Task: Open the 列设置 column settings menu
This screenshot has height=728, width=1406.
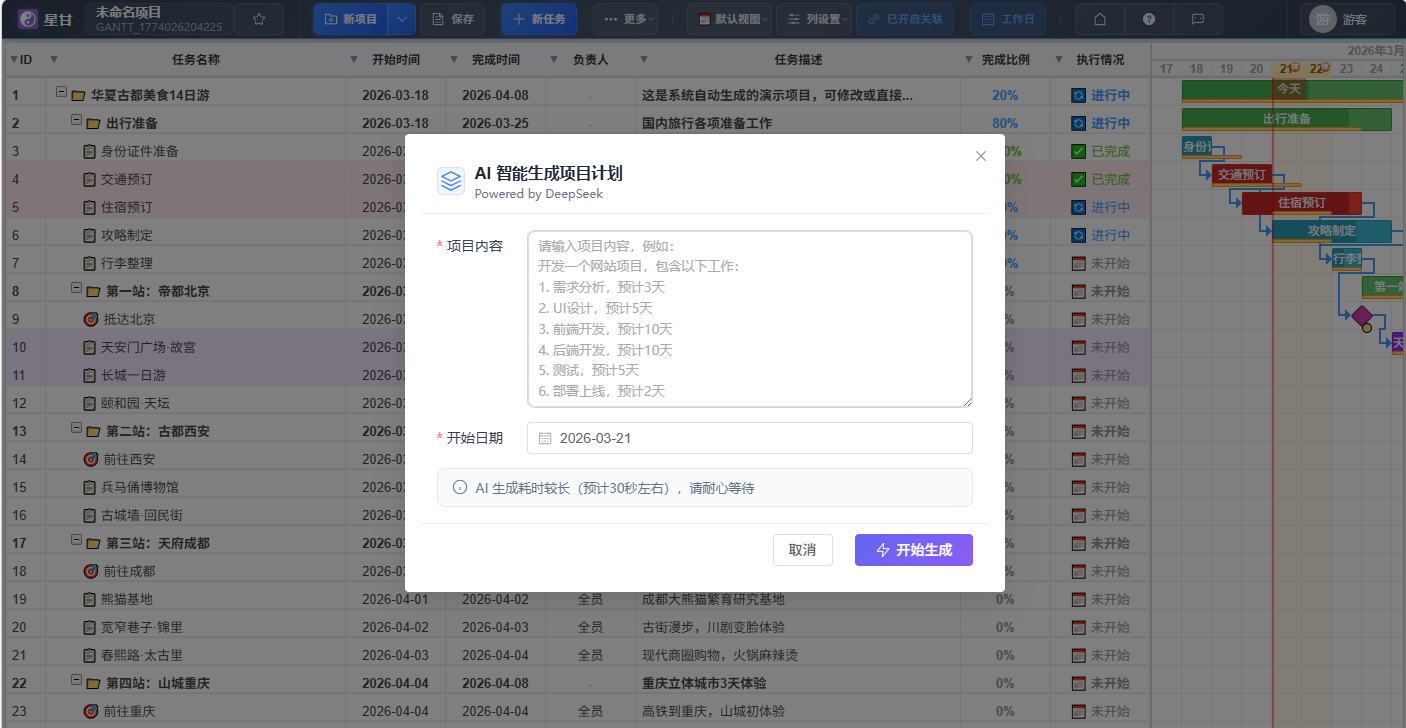Action: coord(815,18)
